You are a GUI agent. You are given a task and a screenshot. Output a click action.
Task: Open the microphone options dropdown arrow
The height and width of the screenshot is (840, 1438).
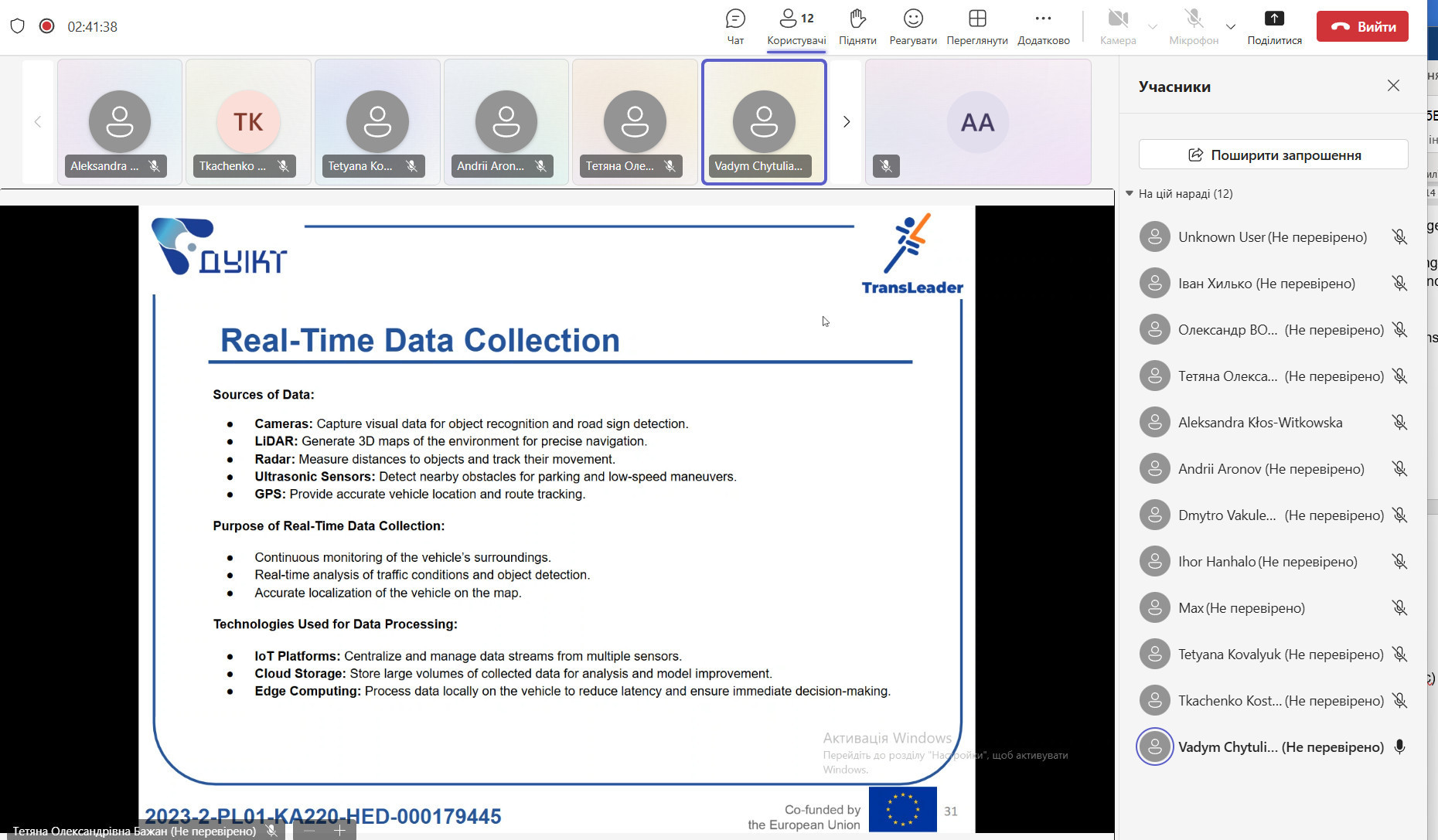[1231, 26]
